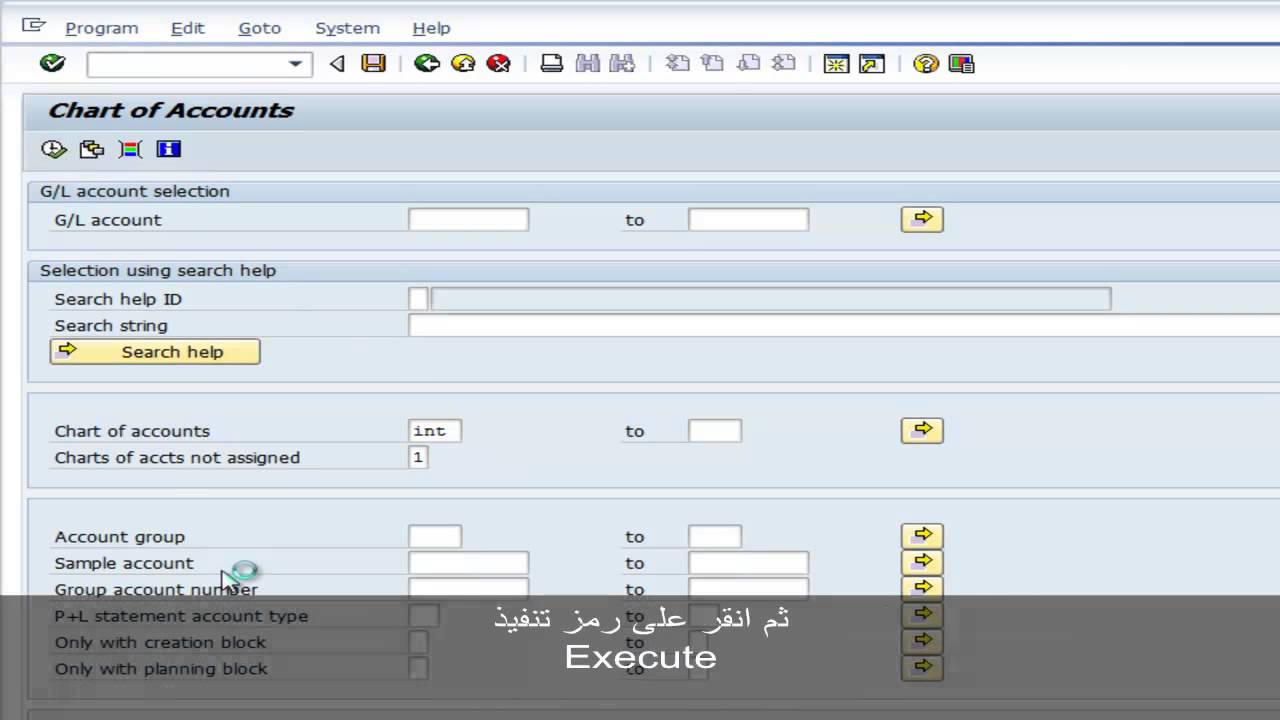Click the Account group from field
1280x720 pixels.
pyautogui.click(x=435, y=536)
